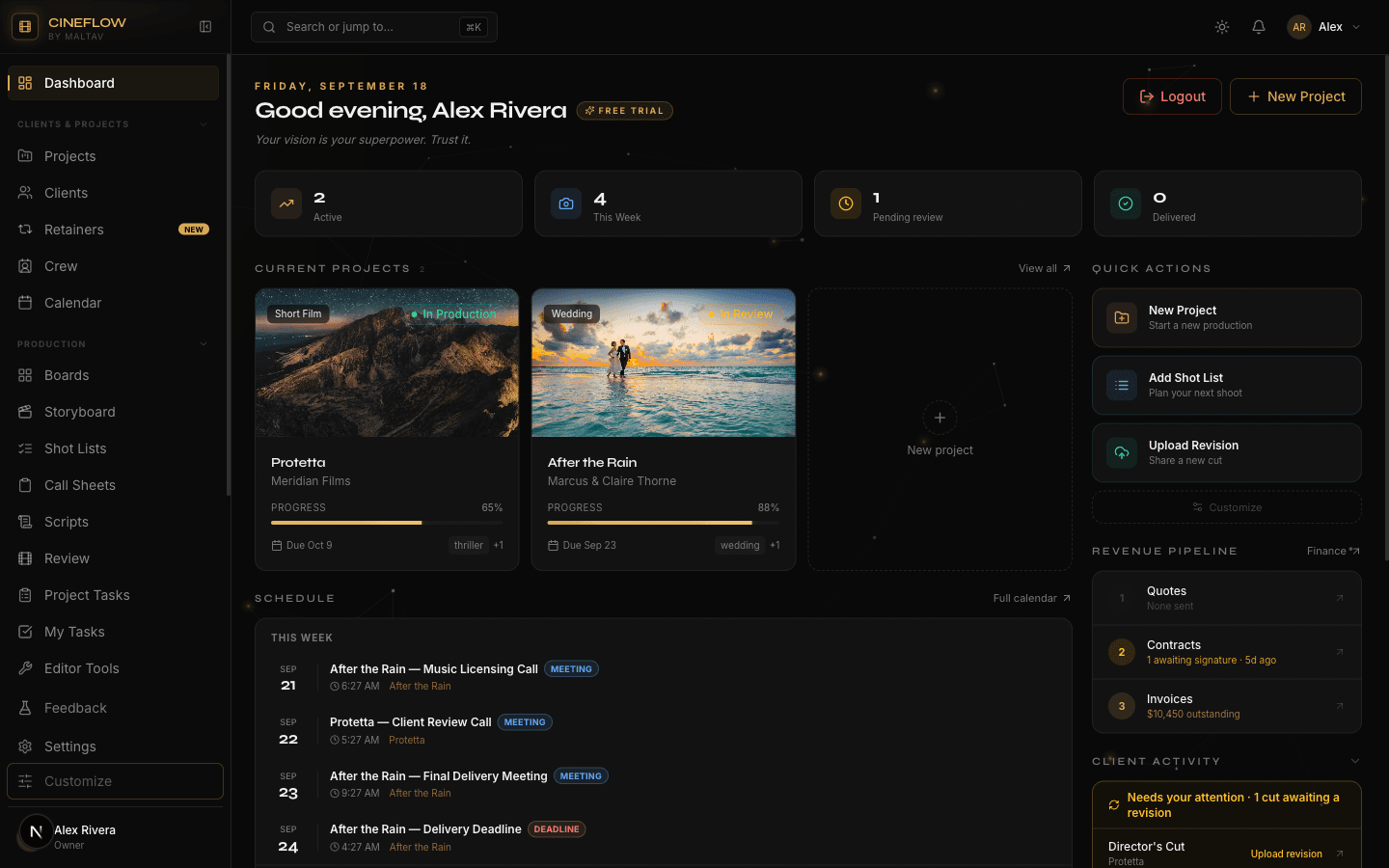
Task: Collapse the sidebar with the panel icon
Action: (205, 27)
